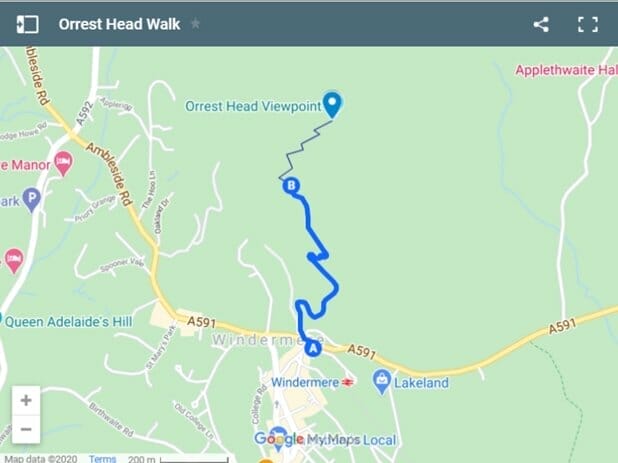Click route marker A at Windermere
The image size is (618, 463).
pos(313,349)
